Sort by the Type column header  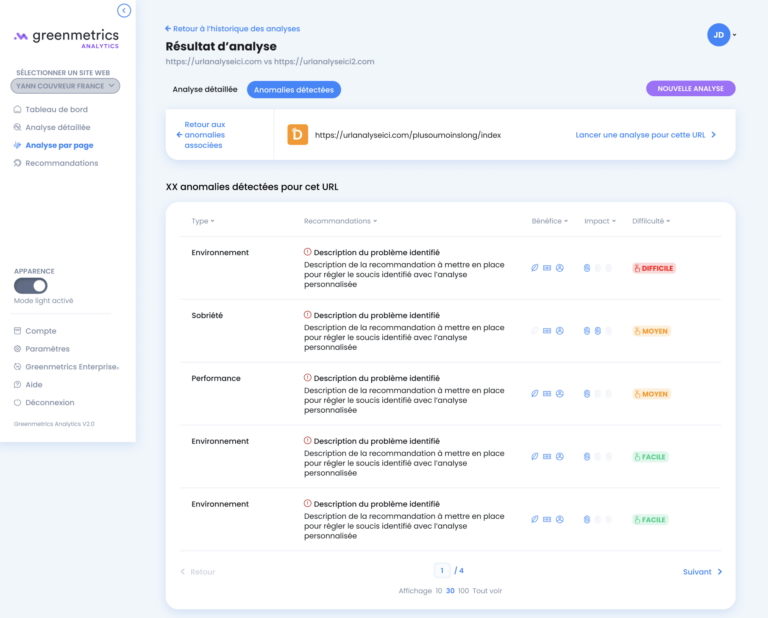(203, 221)
